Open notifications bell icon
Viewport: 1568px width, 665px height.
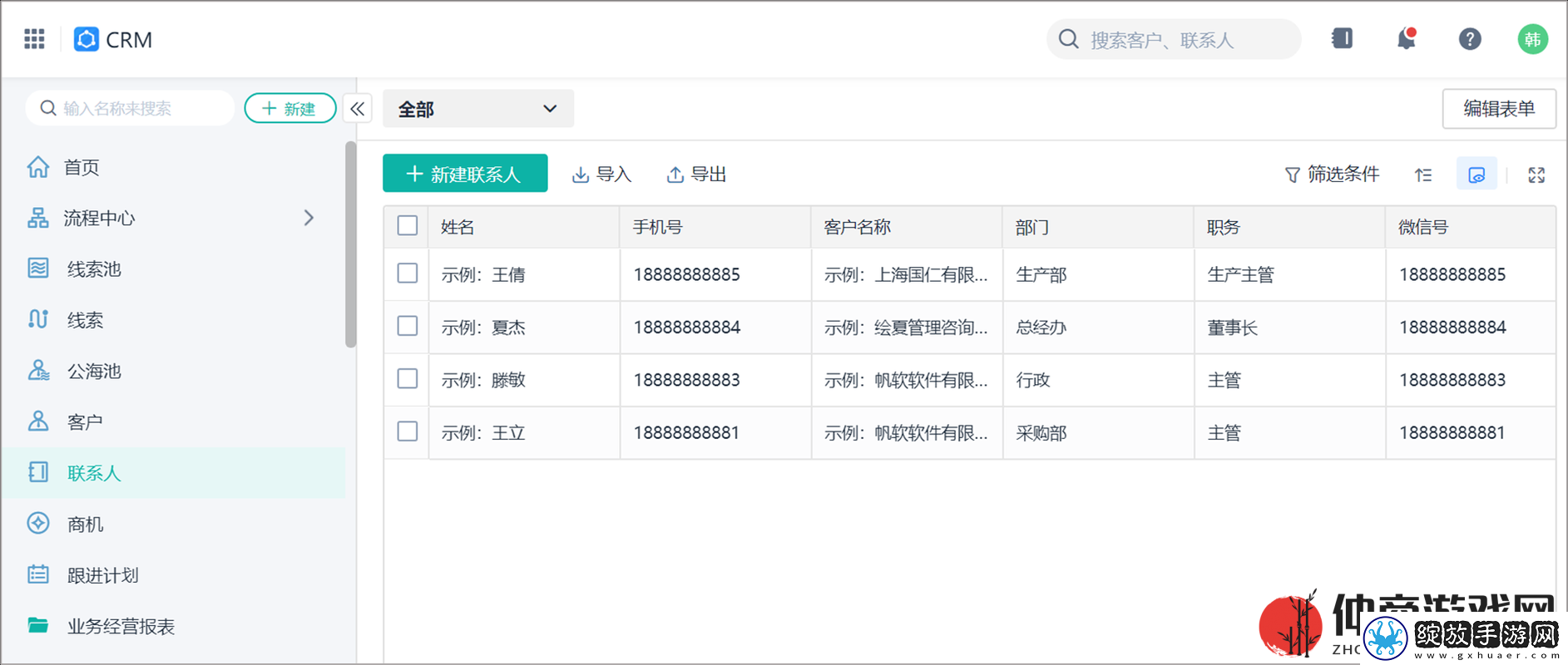coord(1407,38)
